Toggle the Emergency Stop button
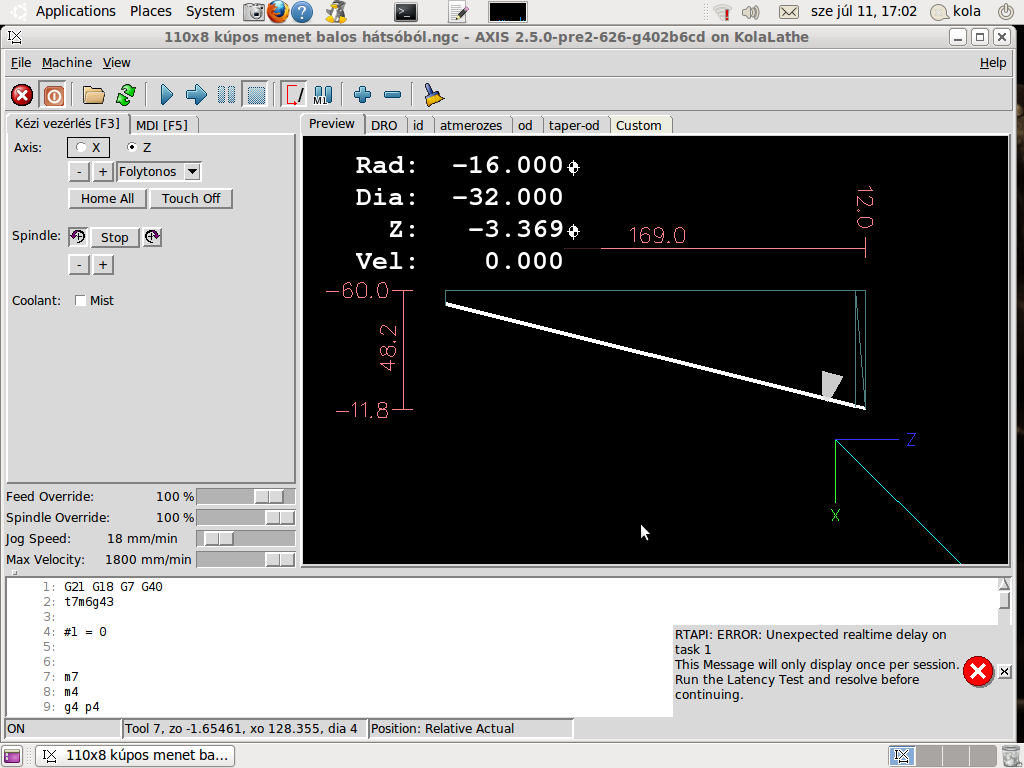The image size is (1024, 768). coord(22,95)
